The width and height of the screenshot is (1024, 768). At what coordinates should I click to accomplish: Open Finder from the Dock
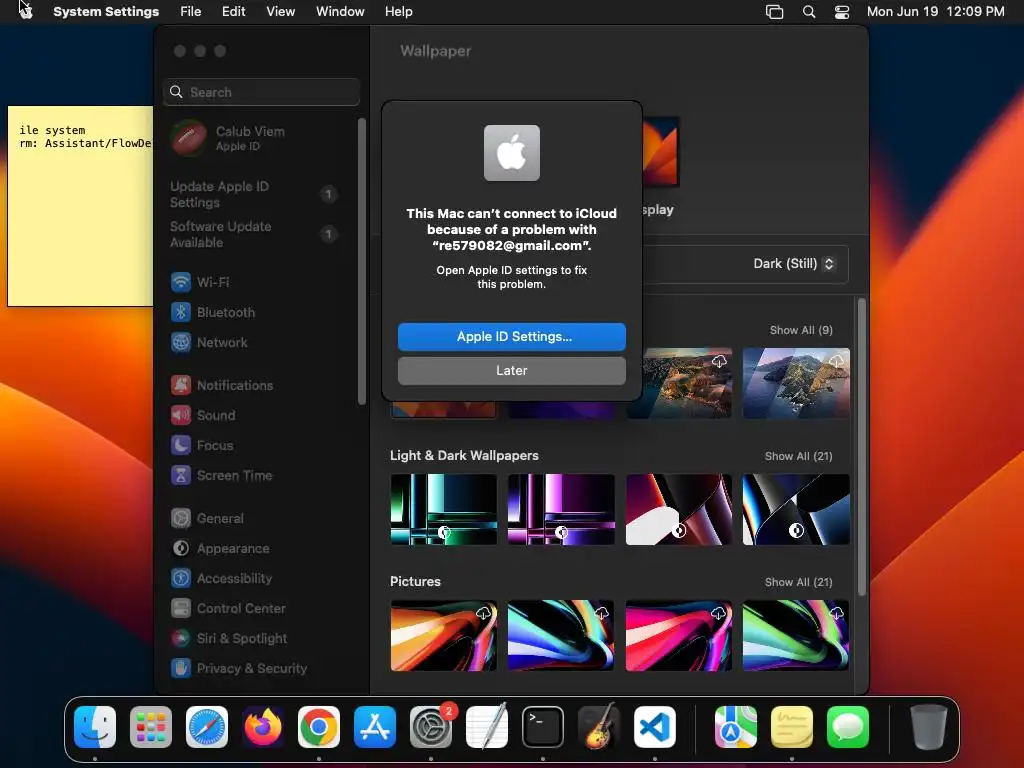[95, 727]
